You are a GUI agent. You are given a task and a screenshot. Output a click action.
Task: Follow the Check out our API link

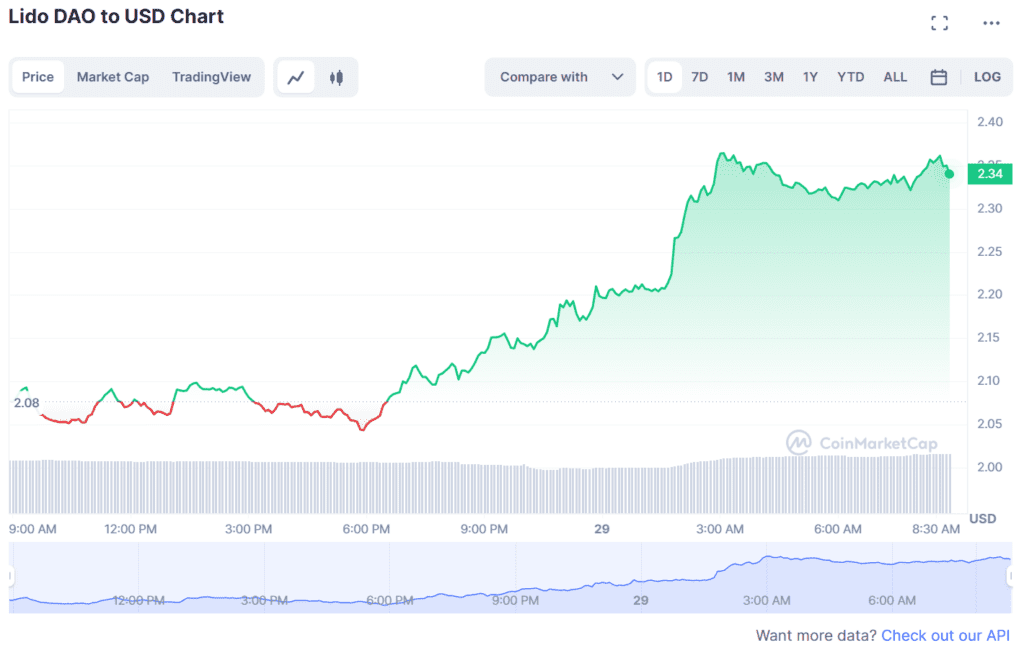tap(946, 635)
